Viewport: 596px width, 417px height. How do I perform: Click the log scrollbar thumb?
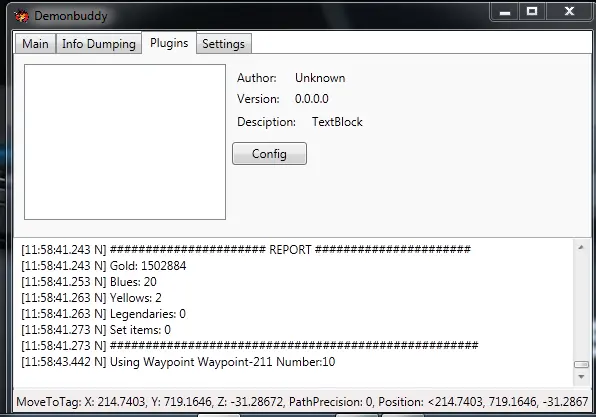[581, 365]
